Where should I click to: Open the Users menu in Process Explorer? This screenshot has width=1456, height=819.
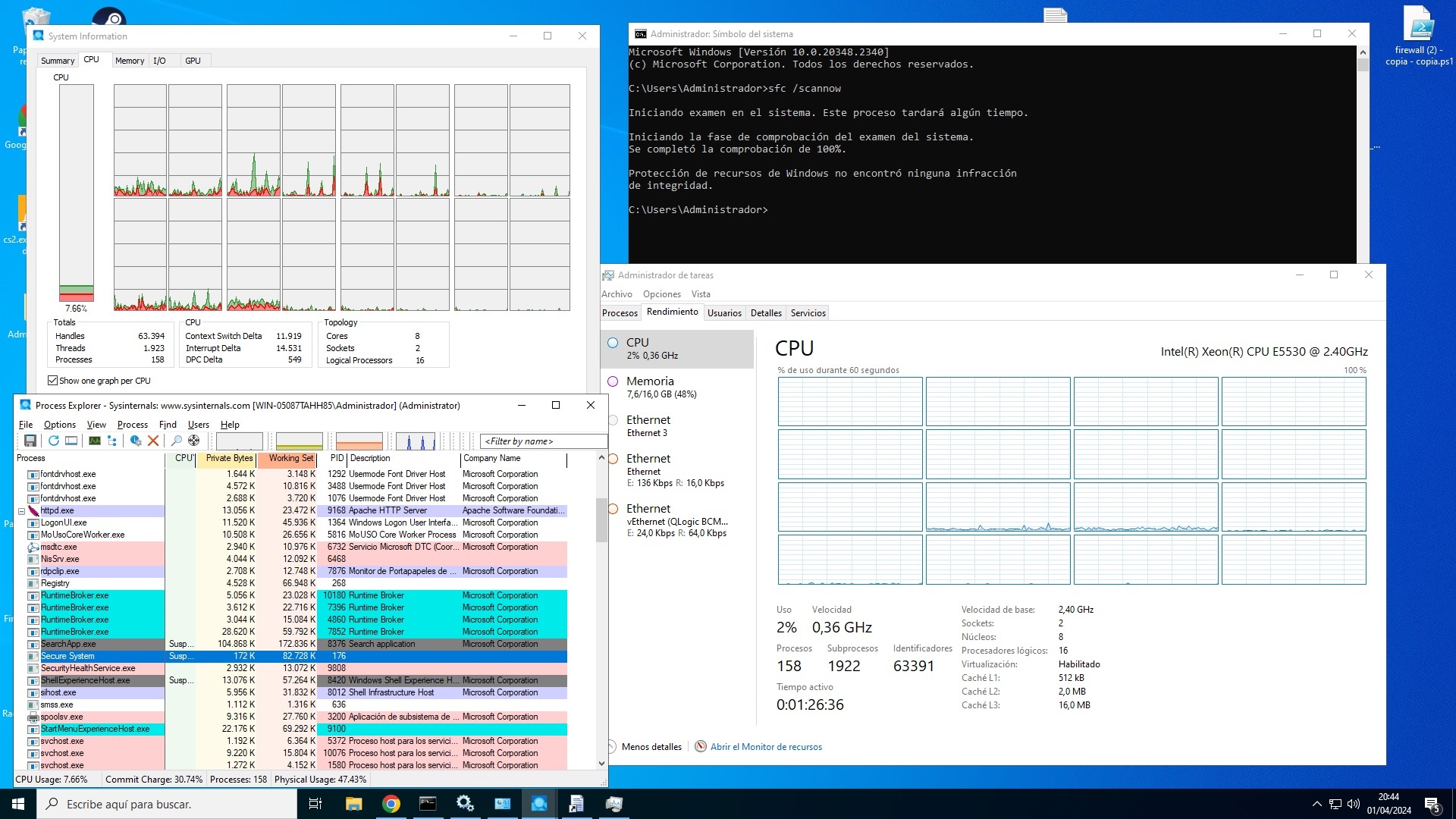pyautogui.click(x=199, y=425)
